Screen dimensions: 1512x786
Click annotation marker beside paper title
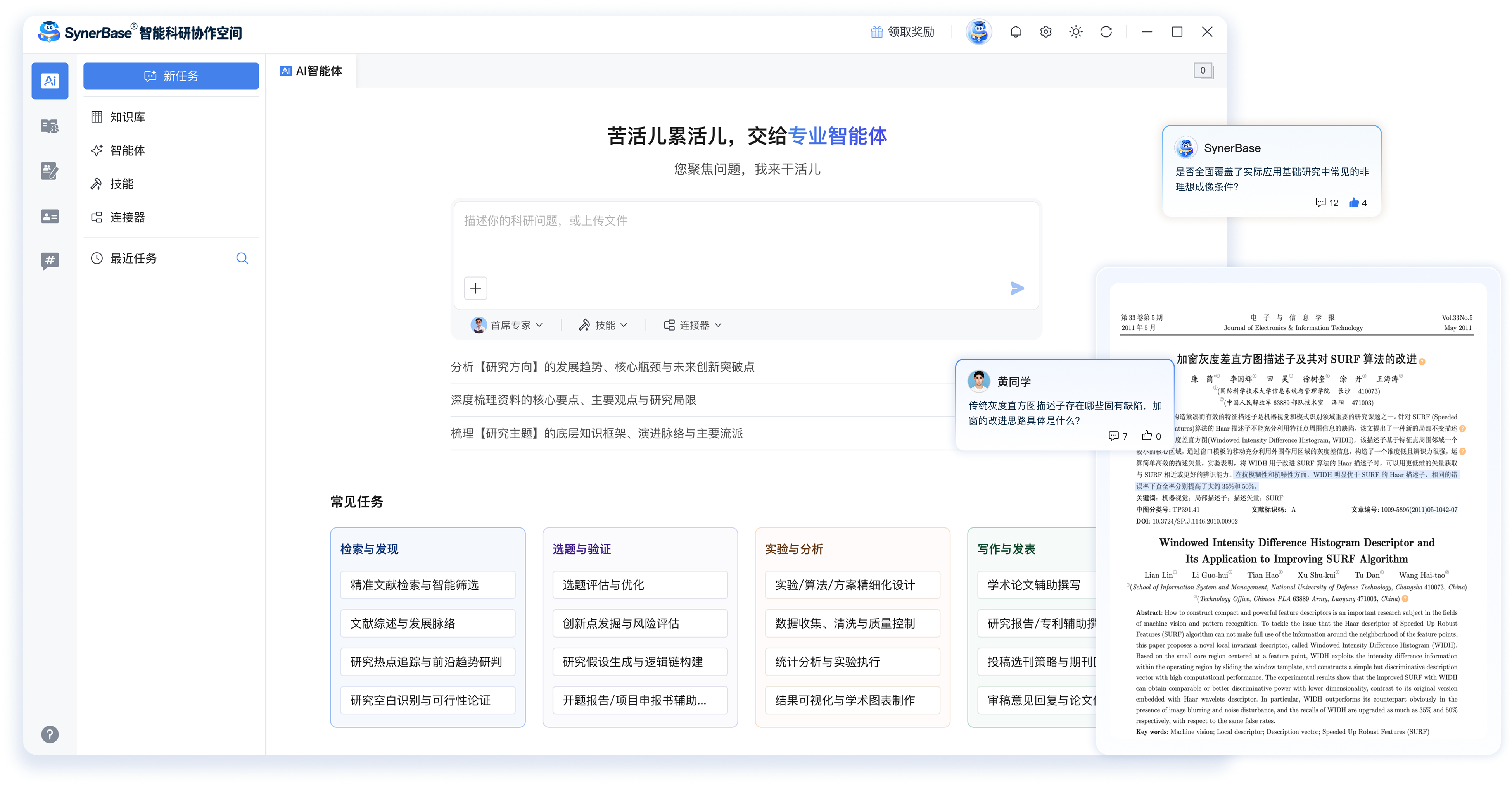pyautogui.click(x=1422, y=361)
